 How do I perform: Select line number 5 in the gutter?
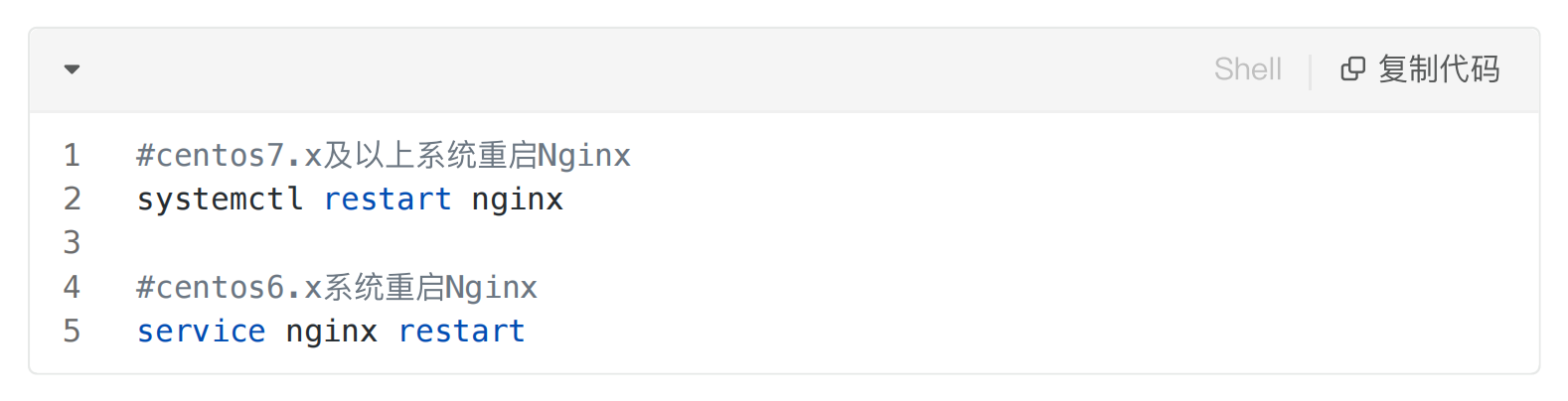tap(72, 331)
